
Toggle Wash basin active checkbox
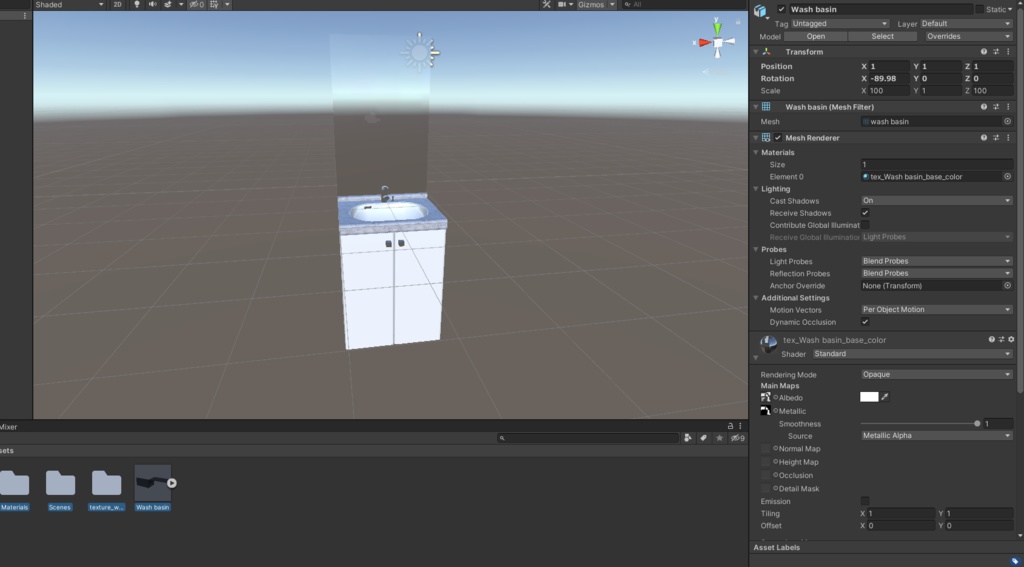(781, 9)
